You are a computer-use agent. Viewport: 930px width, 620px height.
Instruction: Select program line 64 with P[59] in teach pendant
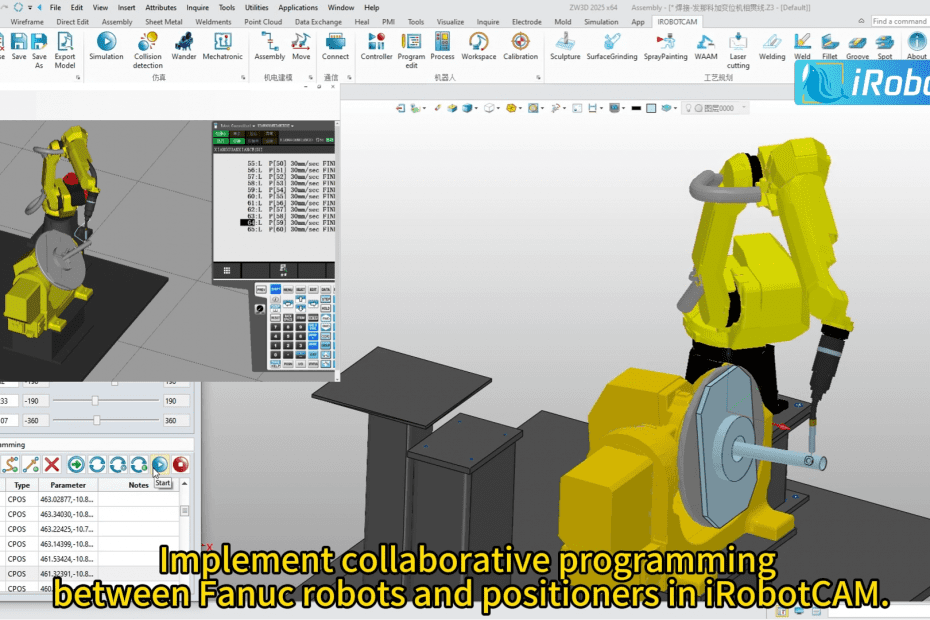tap(288, 222)
